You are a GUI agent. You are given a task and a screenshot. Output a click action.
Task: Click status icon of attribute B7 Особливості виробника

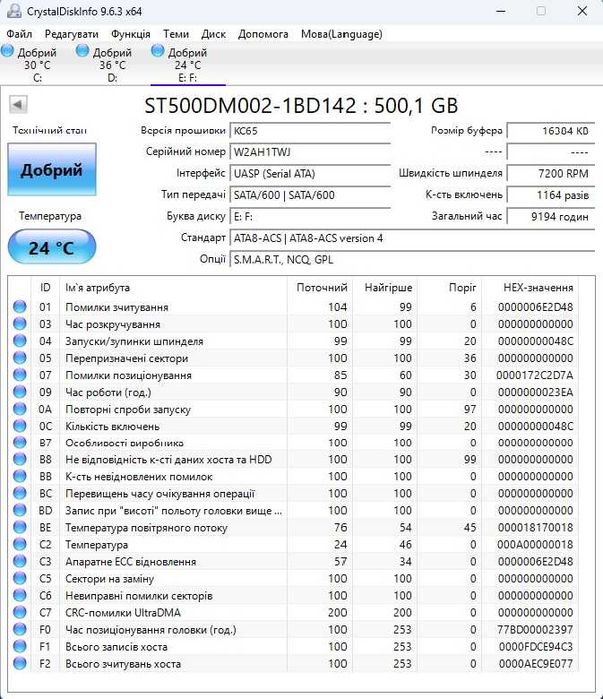tap(20, 442)
